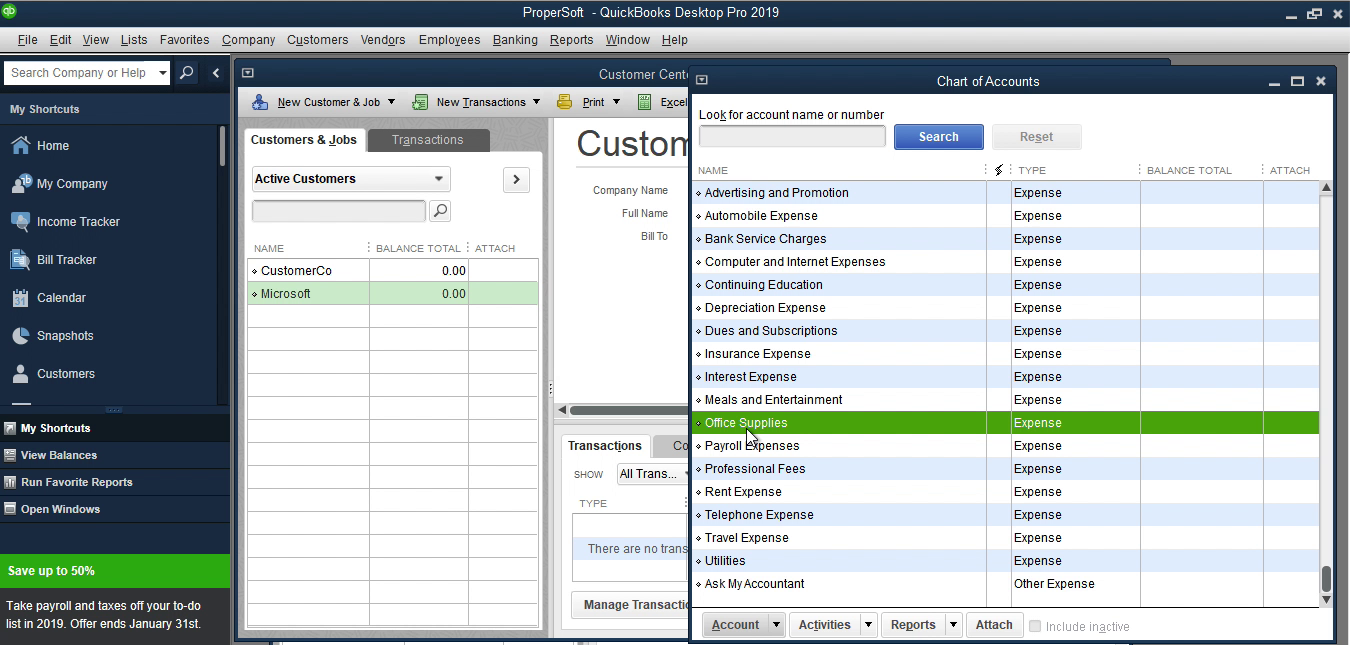Collapse the left sidebar with arrow
Image resolution: width=1350 pixels, height=645 pixels.
pyautogui.click(x=216, y=73)
